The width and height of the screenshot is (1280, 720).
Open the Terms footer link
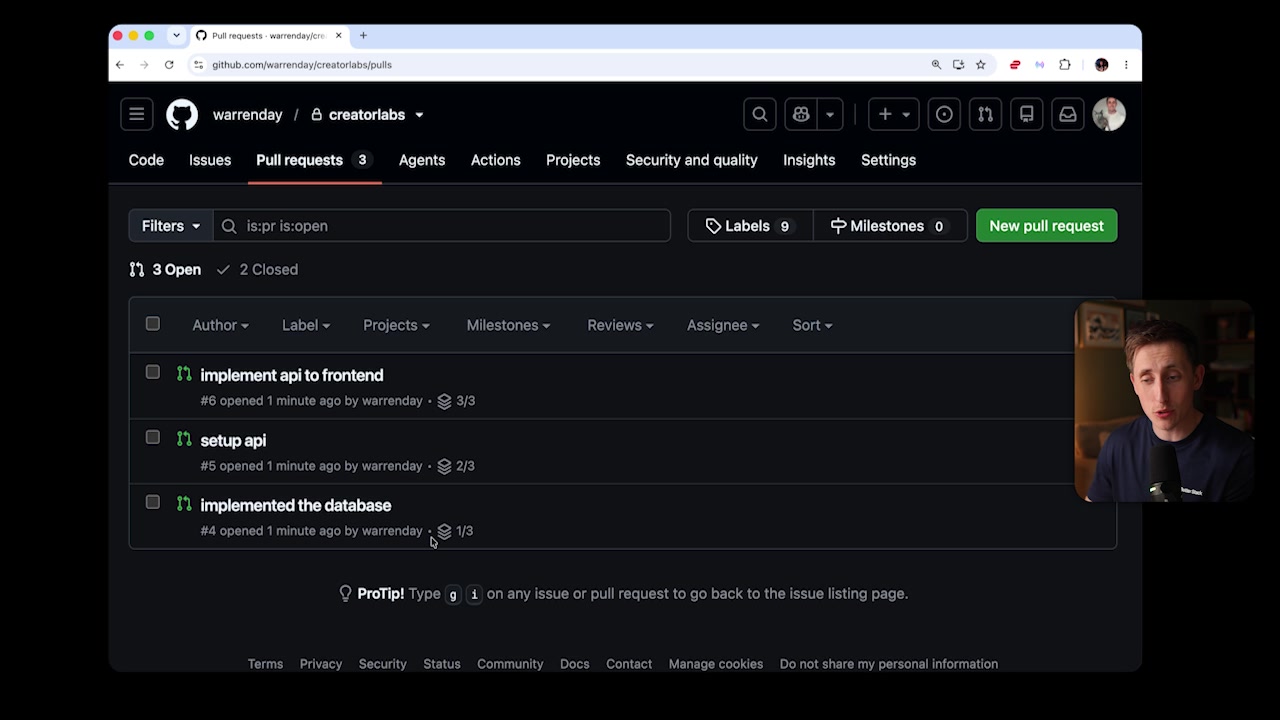pyautogui.click(x=265, y=664)
